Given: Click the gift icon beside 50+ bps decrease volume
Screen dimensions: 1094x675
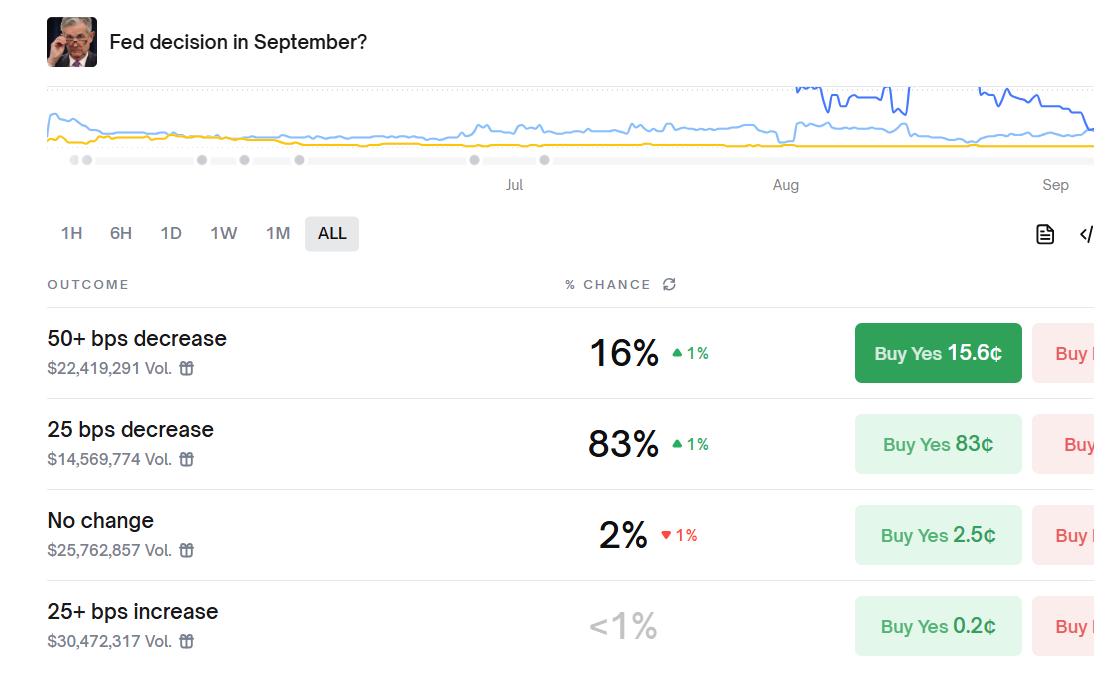Looking at the screenshot, I should pyautogui.click(x=187, y=368).
